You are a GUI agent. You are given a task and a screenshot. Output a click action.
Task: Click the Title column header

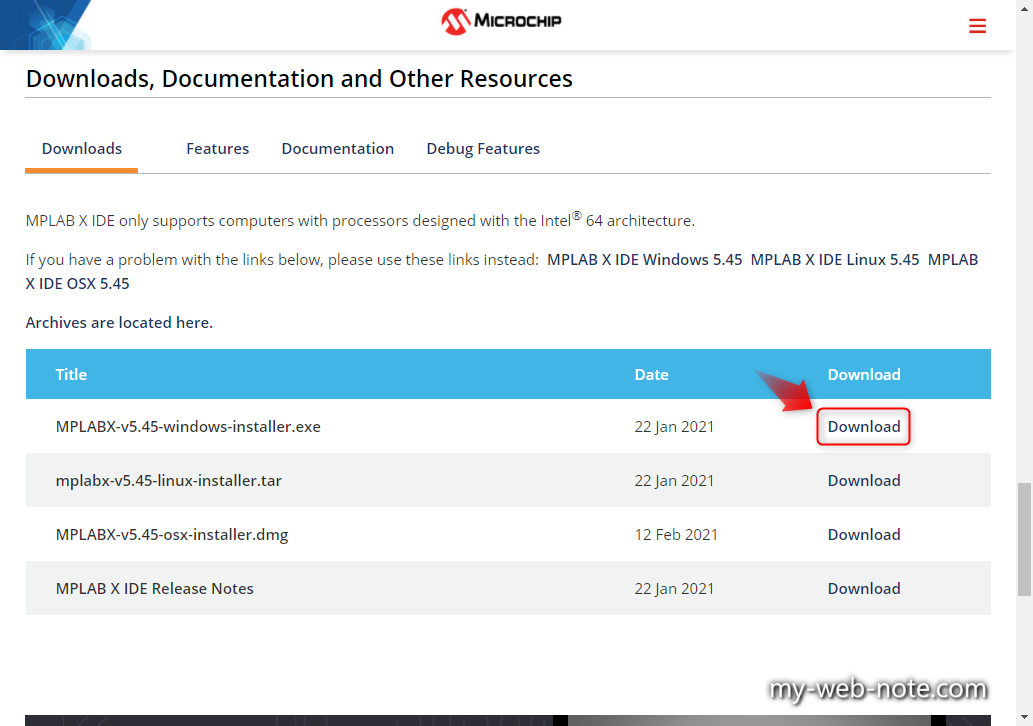point(71,375)
